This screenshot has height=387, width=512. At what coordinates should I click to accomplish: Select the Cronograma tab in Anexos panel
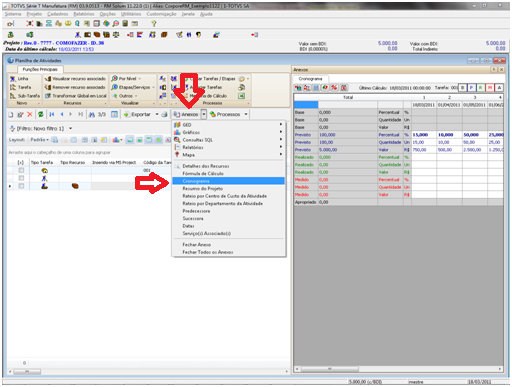[x=310, y=79]
